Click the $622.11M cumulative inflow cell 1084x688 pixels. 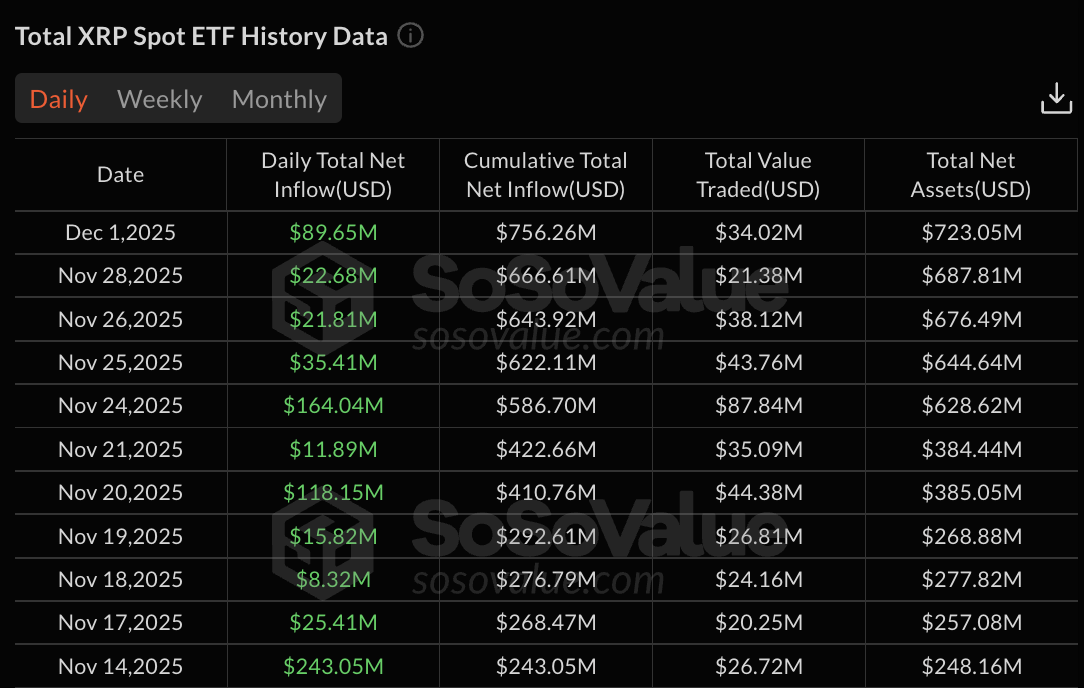pos(545,362)
